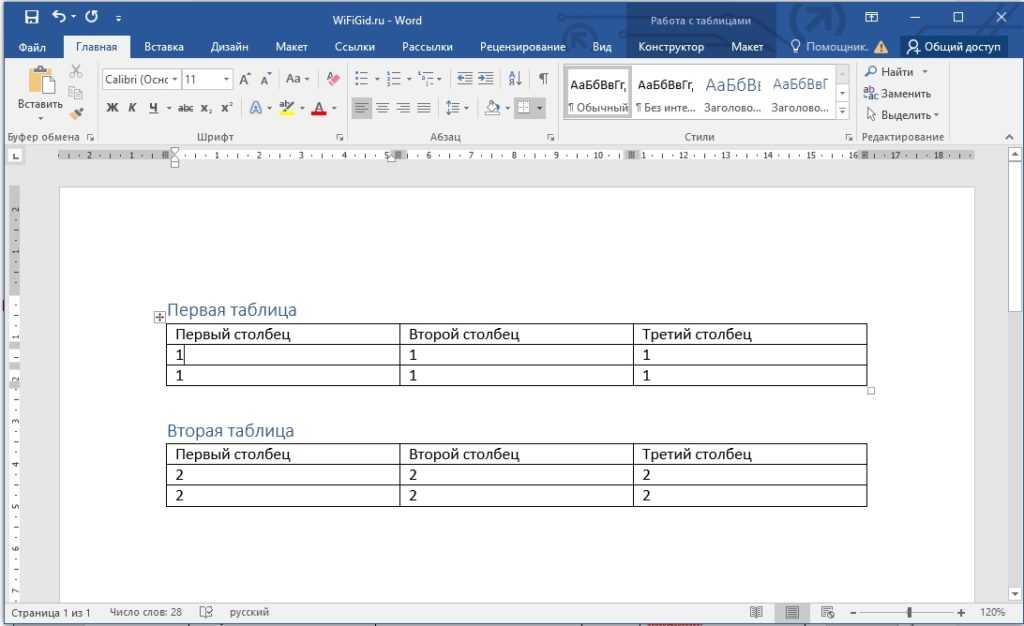
Task: Redo the last action
Action: click(x=91, y=16)
